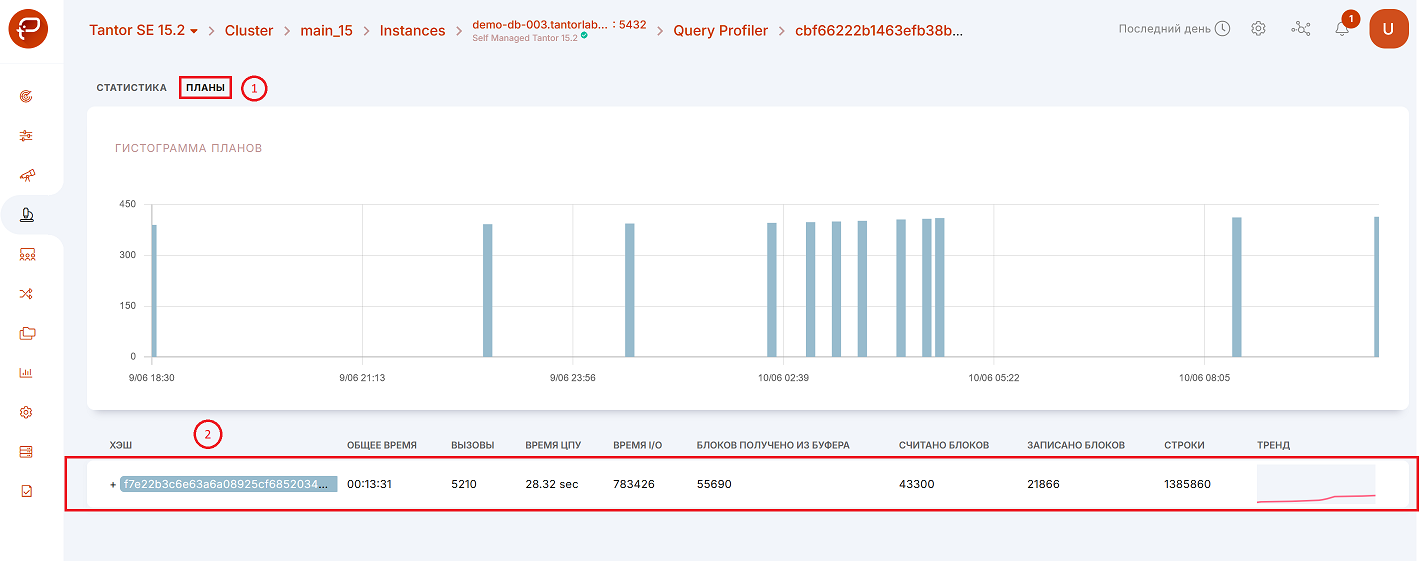
Task: Switch to the ПЛАНЫ tab
Action: click(205, 88)
